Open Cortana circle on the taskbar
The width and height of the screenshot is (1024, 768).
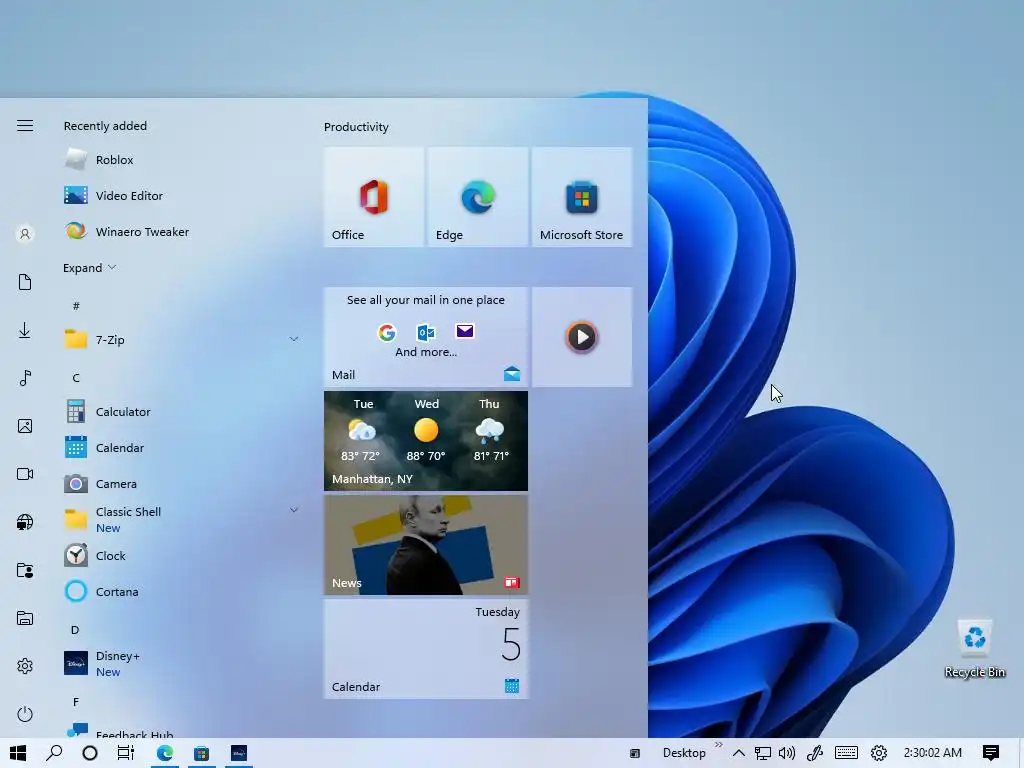(x=90, y=753)
